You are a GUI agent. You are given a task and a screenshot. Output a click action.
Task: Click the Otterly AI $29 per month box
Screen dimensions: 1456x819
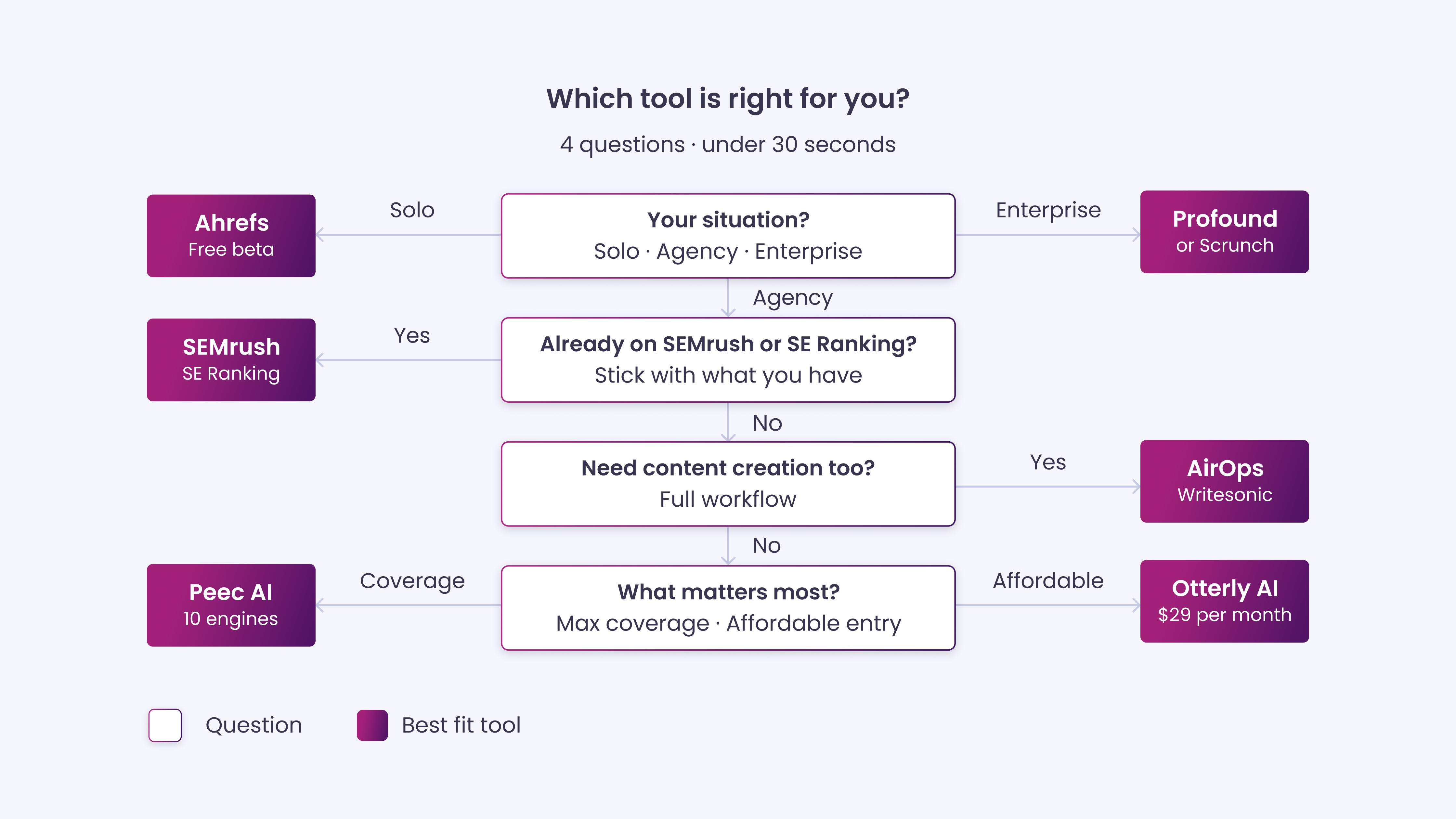pos(1224,601)
